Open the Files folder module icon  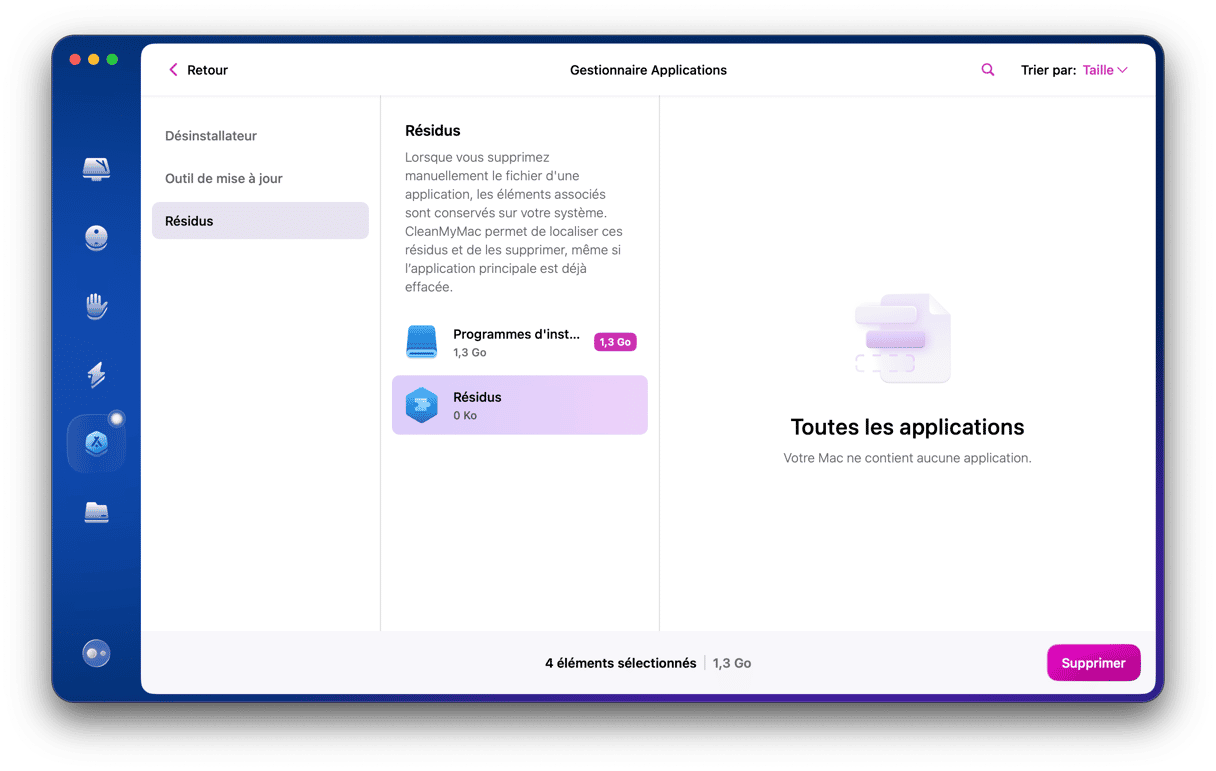pyautogui.click(x=96, y=512)
